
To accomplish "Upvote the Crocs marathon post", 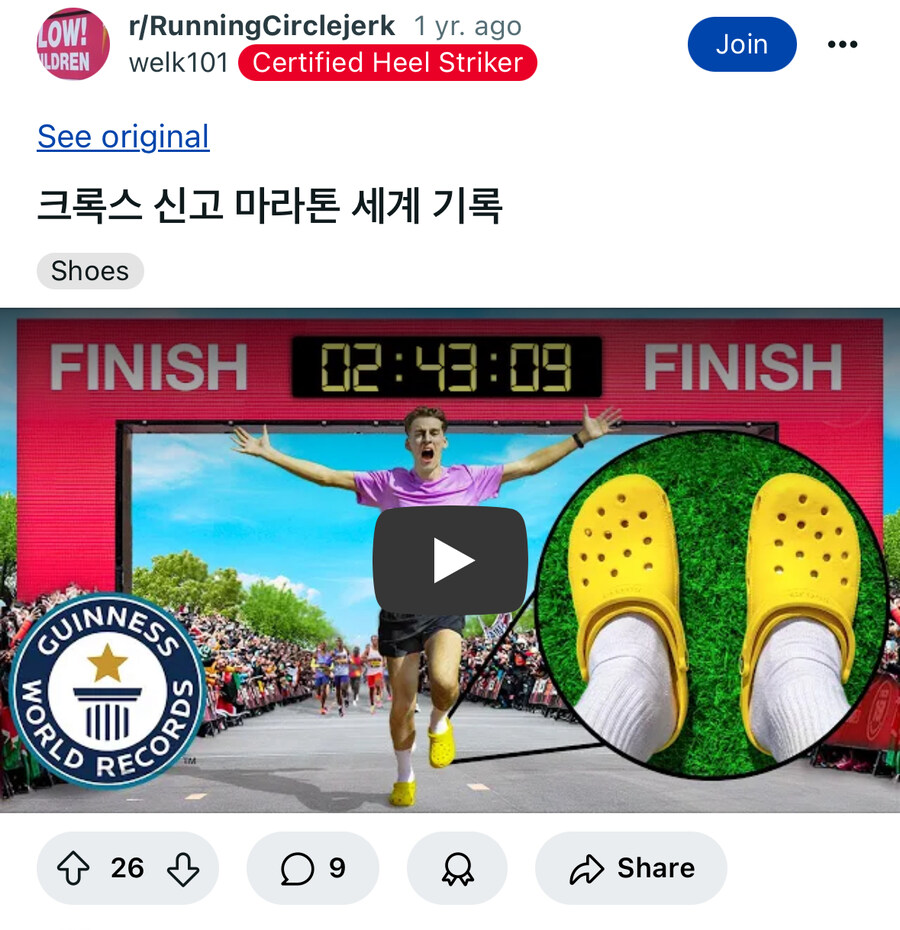I will (x=74, y=868).
